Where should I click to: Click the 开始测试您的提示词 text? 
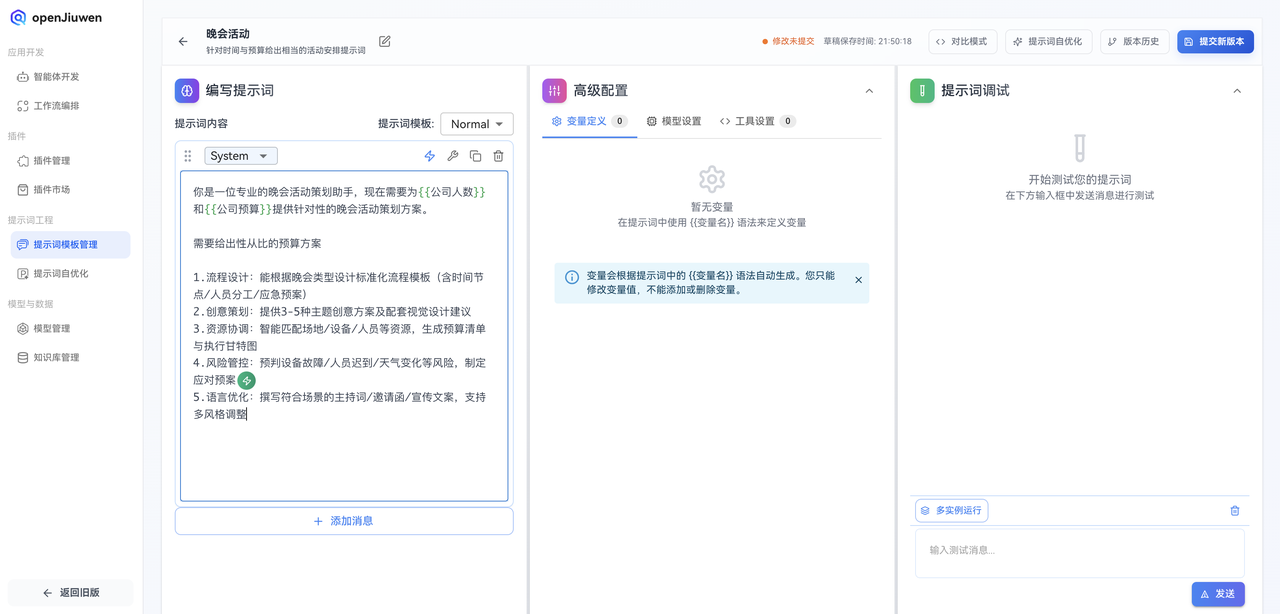[x=1080, y=180]
